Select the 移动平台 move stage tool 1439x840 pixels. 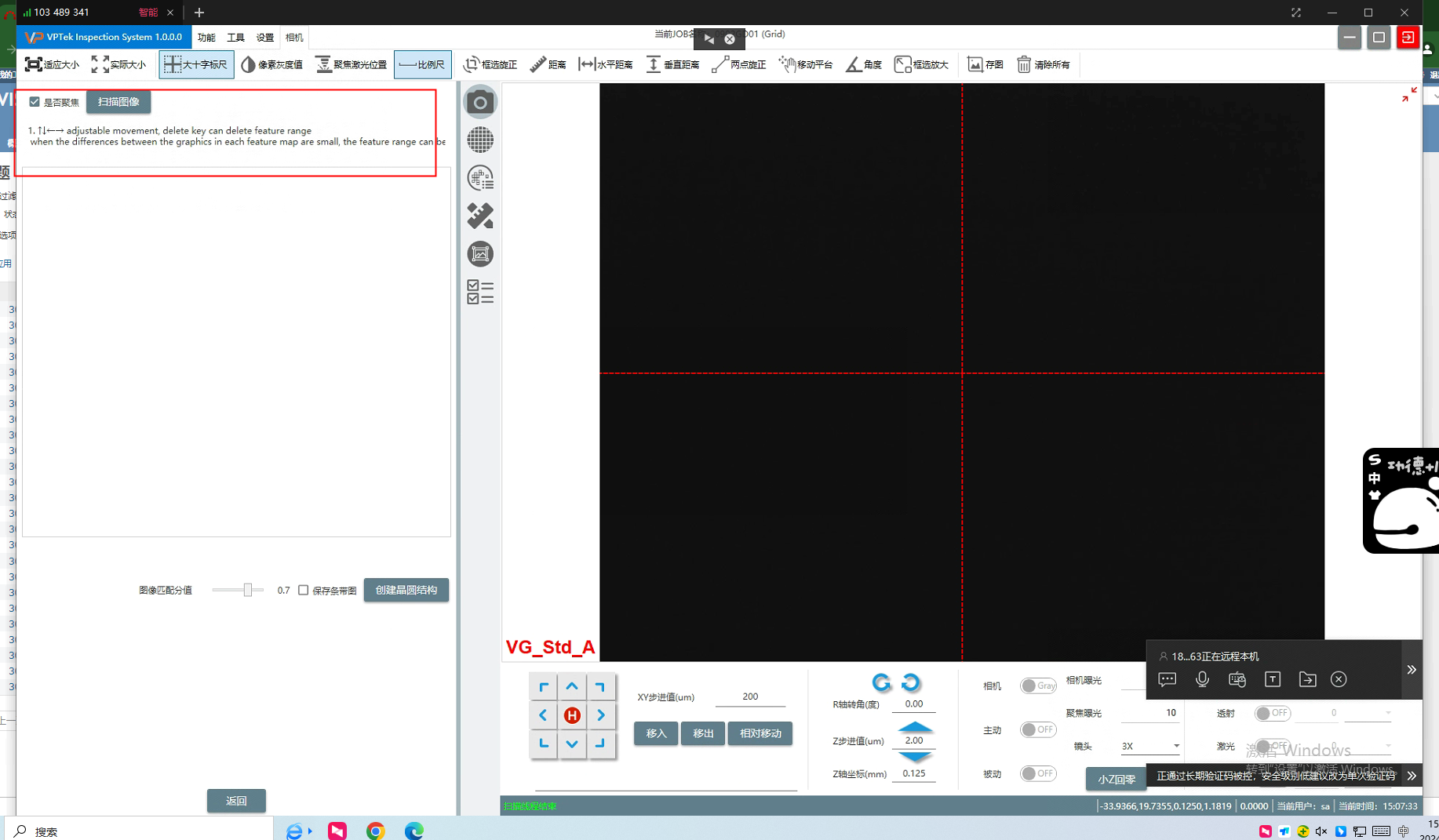[806, 64]
